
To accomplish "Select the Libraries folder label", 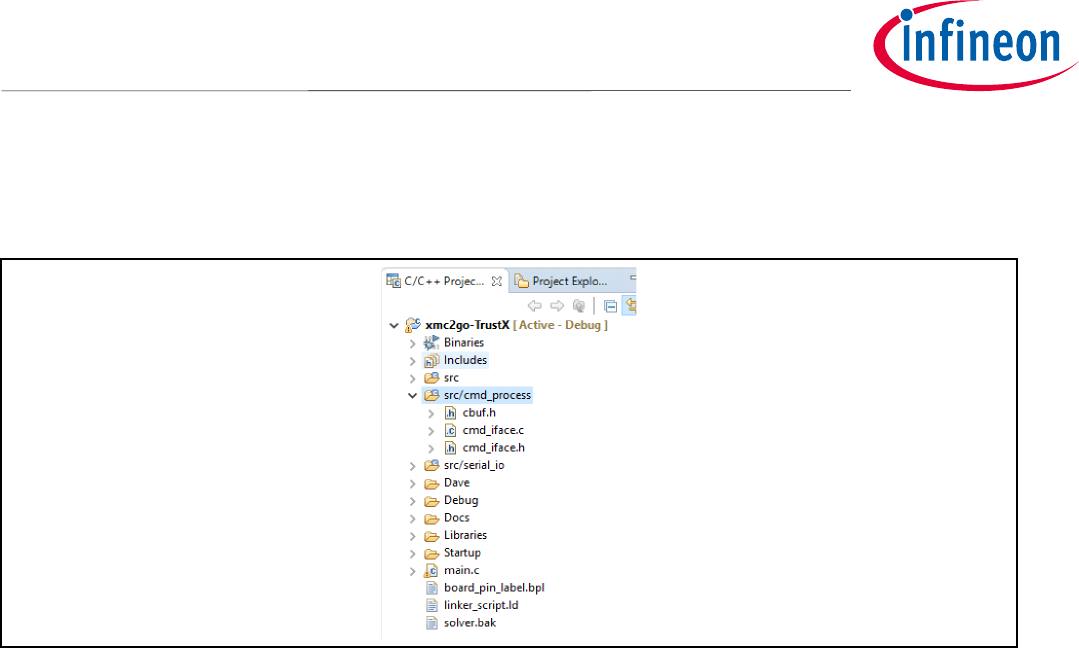I will pos(465,535).
